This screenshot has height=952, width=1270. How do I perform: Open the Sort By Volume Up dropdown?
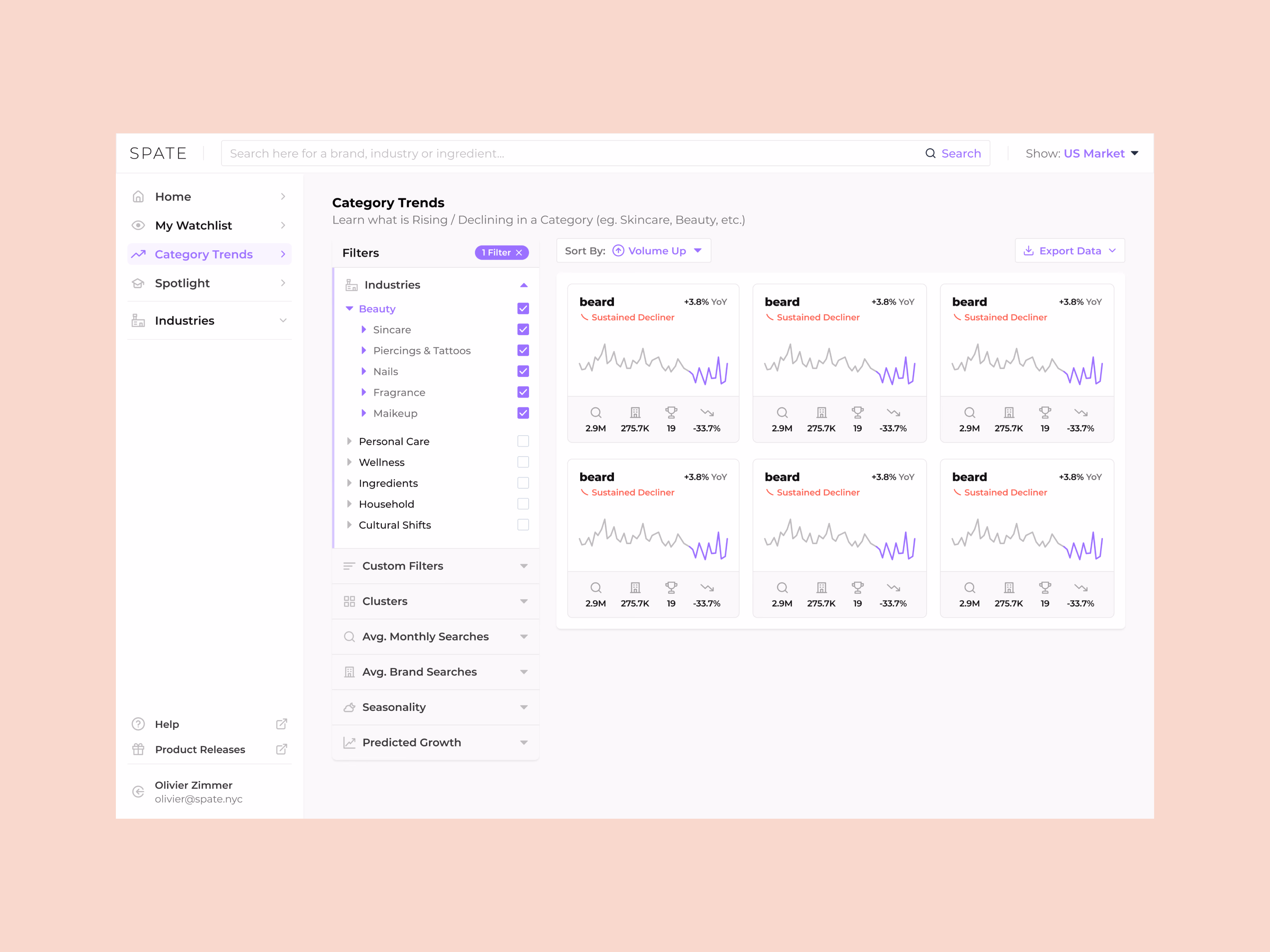[x=634, y=251]
